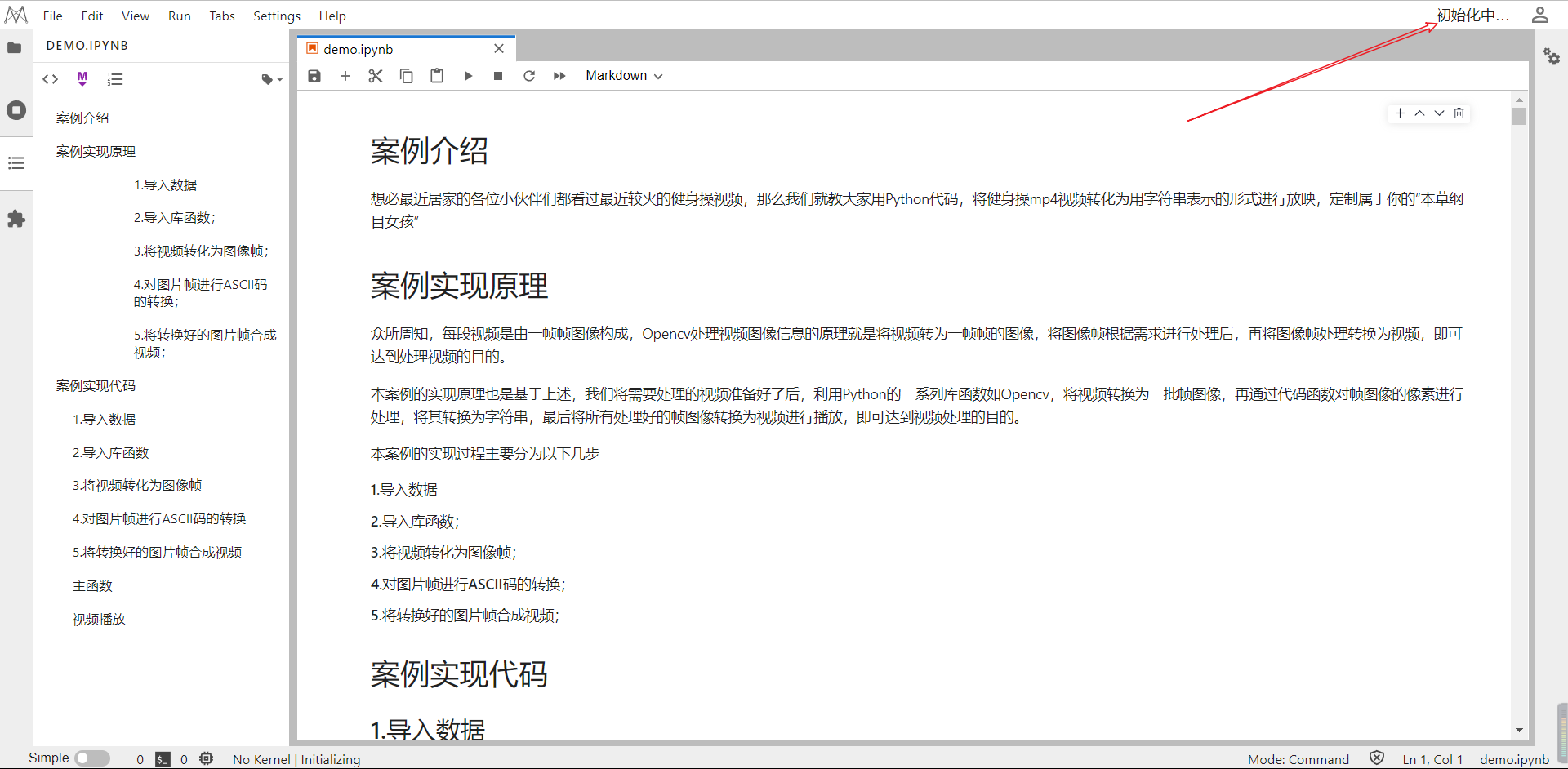
Task: Jump to 视频播放 in the contents list
Action: (x=99, y=619)
